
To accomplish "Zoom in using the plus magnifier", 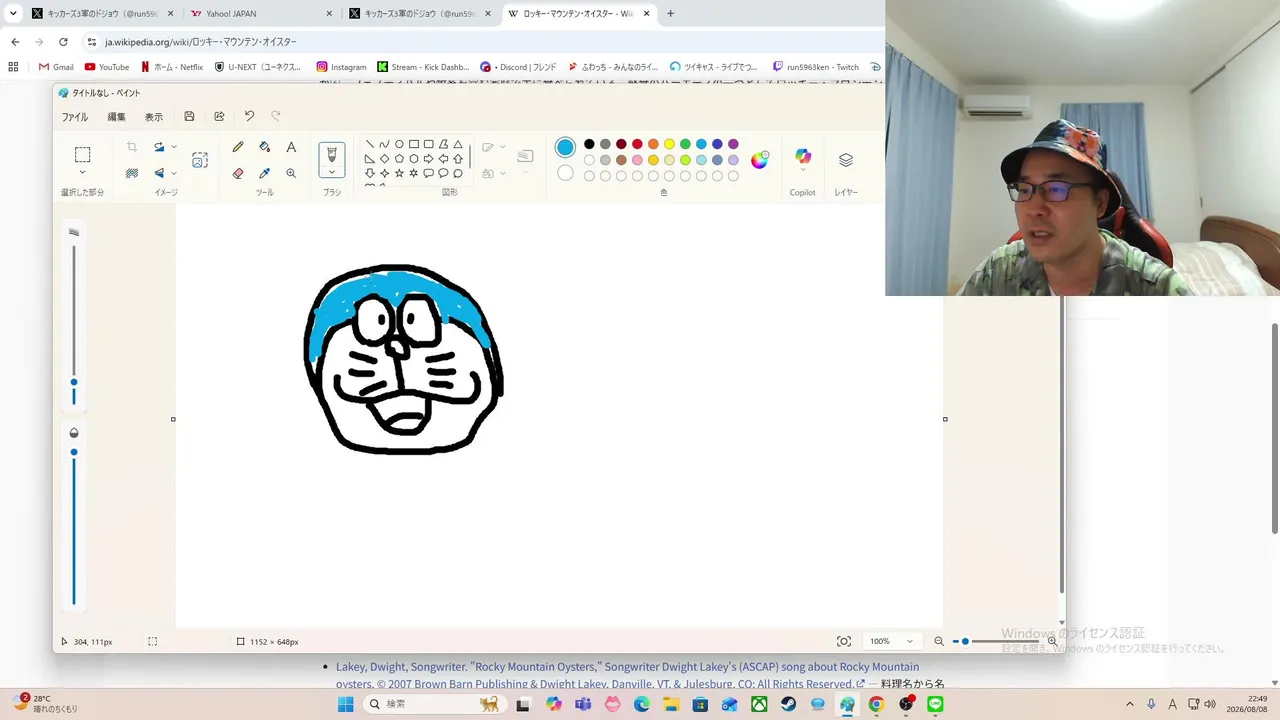I will (1052, 641).
